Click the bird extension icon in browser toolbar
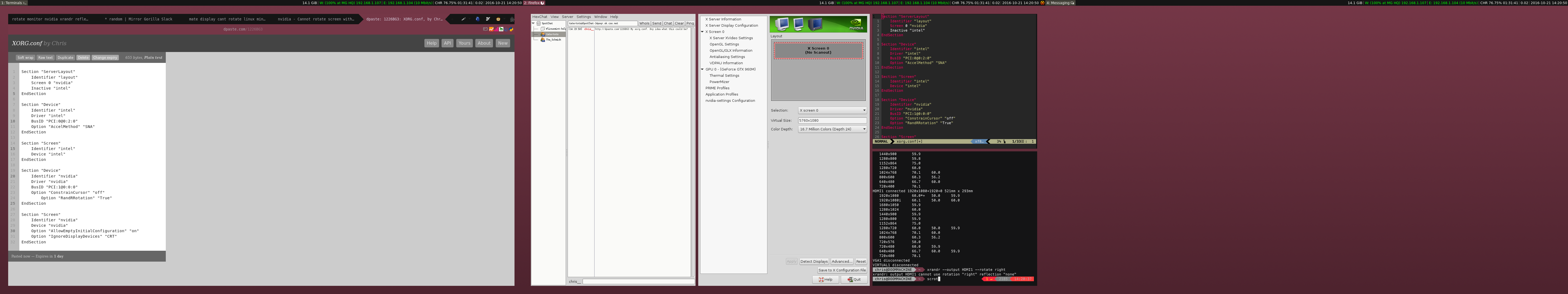 (x=488, y=19)
